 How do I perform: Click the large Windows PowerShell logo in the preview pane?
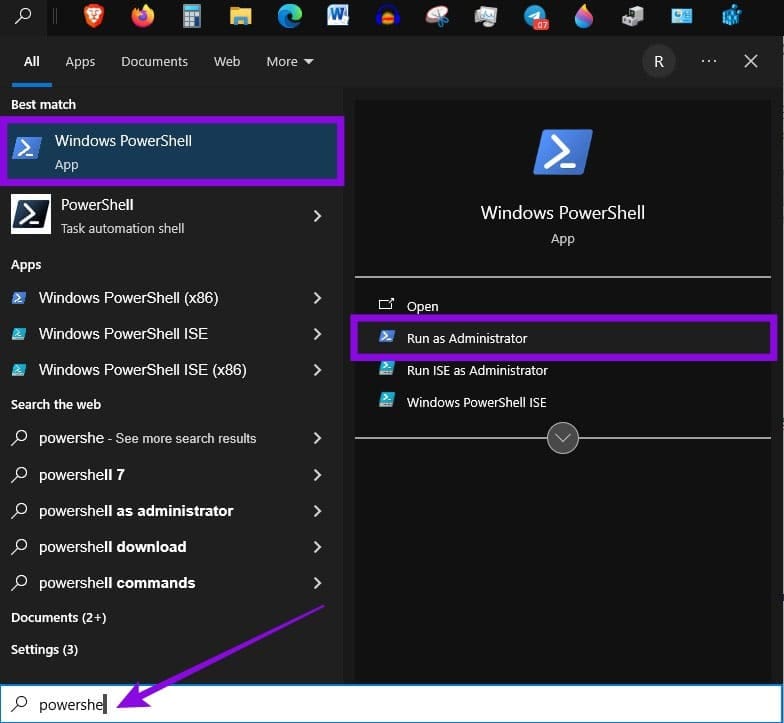[x=563, y=152]
